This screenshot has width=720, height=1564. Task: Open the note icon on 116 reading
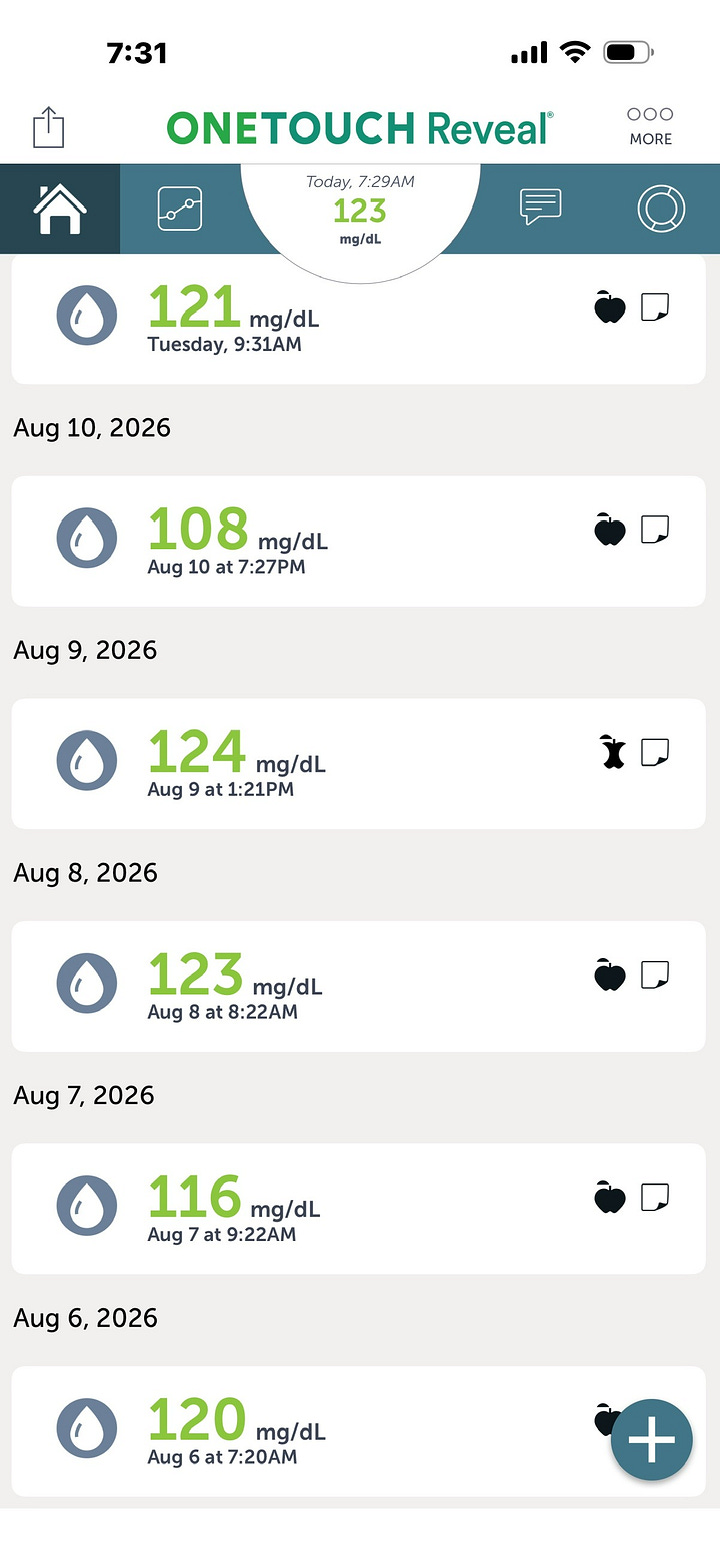point(655,1196)
